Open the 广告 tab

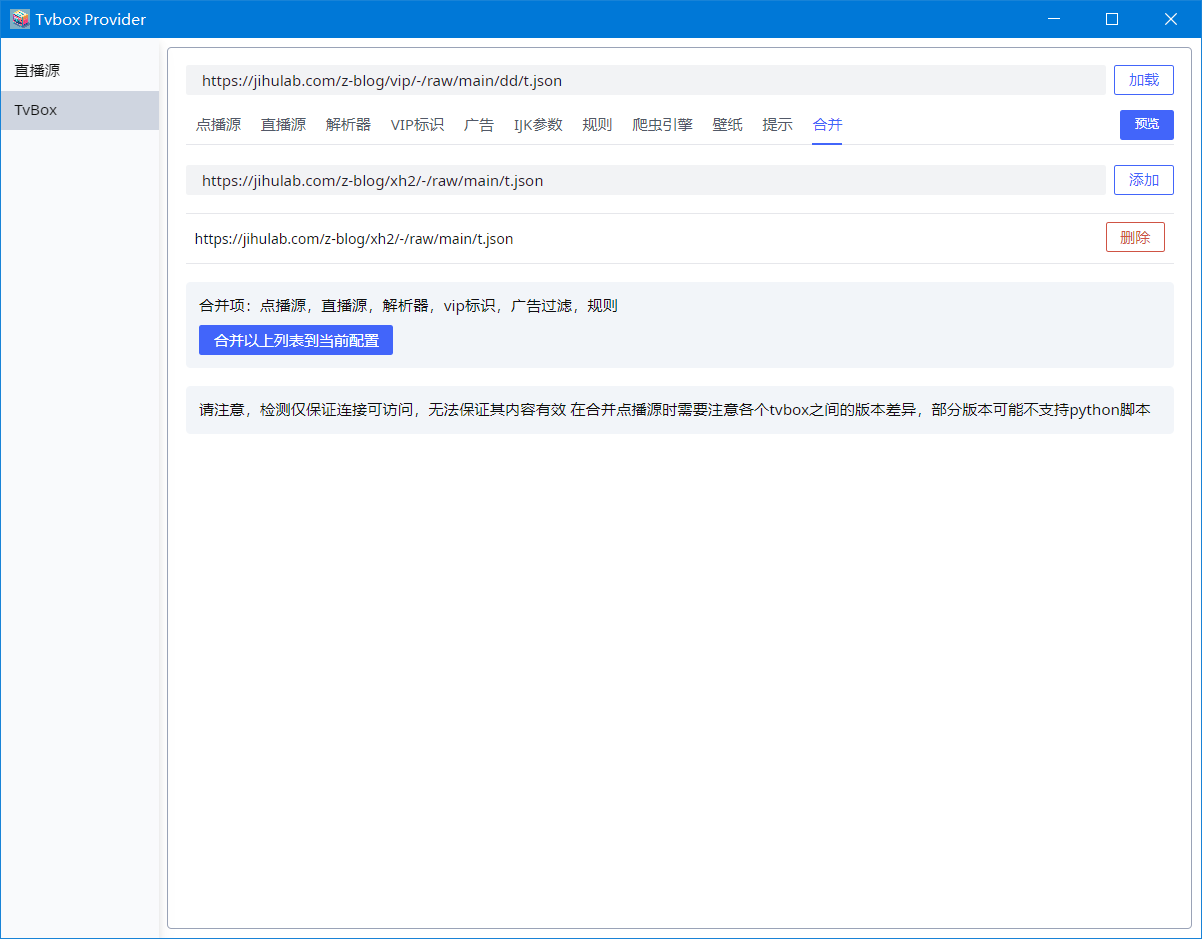(x=479, y=125)
